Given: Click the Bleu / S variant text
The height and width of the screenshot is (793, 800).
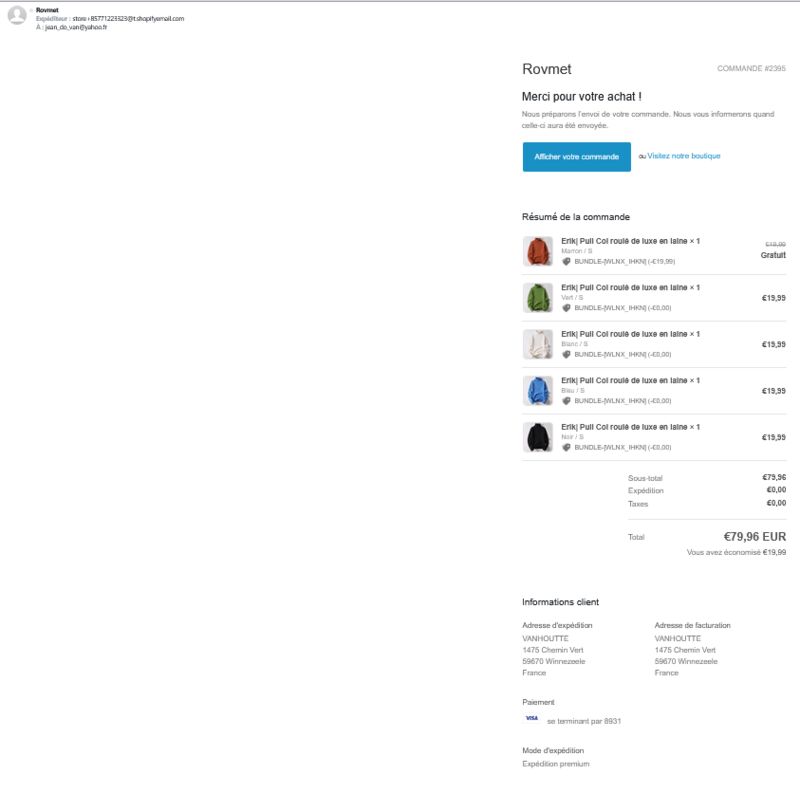Looking at the screenshot, I should (573, 390).
